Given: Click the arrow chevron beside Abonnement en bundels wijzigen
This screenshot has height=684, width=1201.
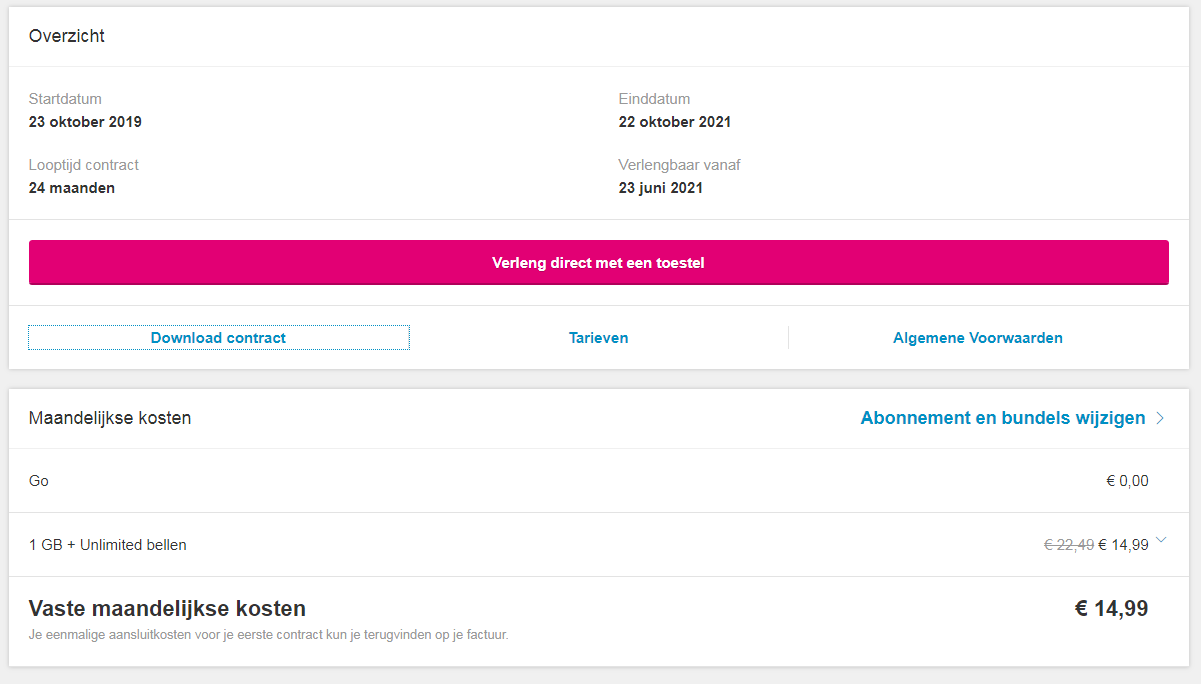Looking at the screenshot, I should (1160, 418).
